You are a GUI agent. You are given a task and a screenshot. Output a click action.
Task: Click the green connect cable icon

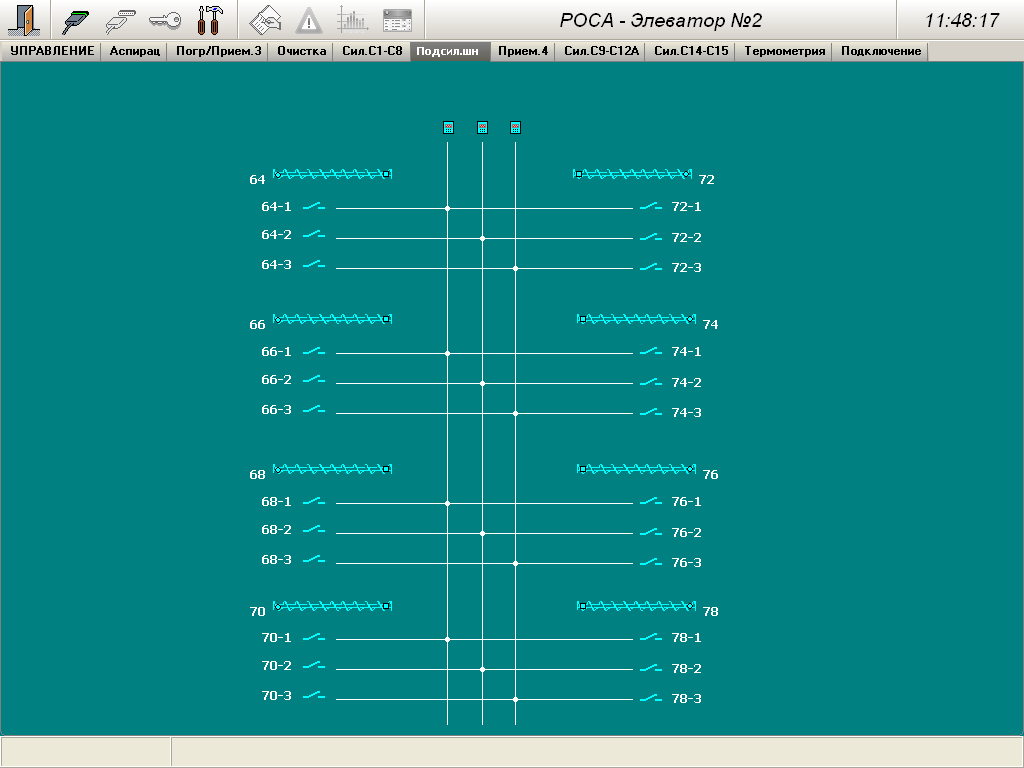coord(76,20)
